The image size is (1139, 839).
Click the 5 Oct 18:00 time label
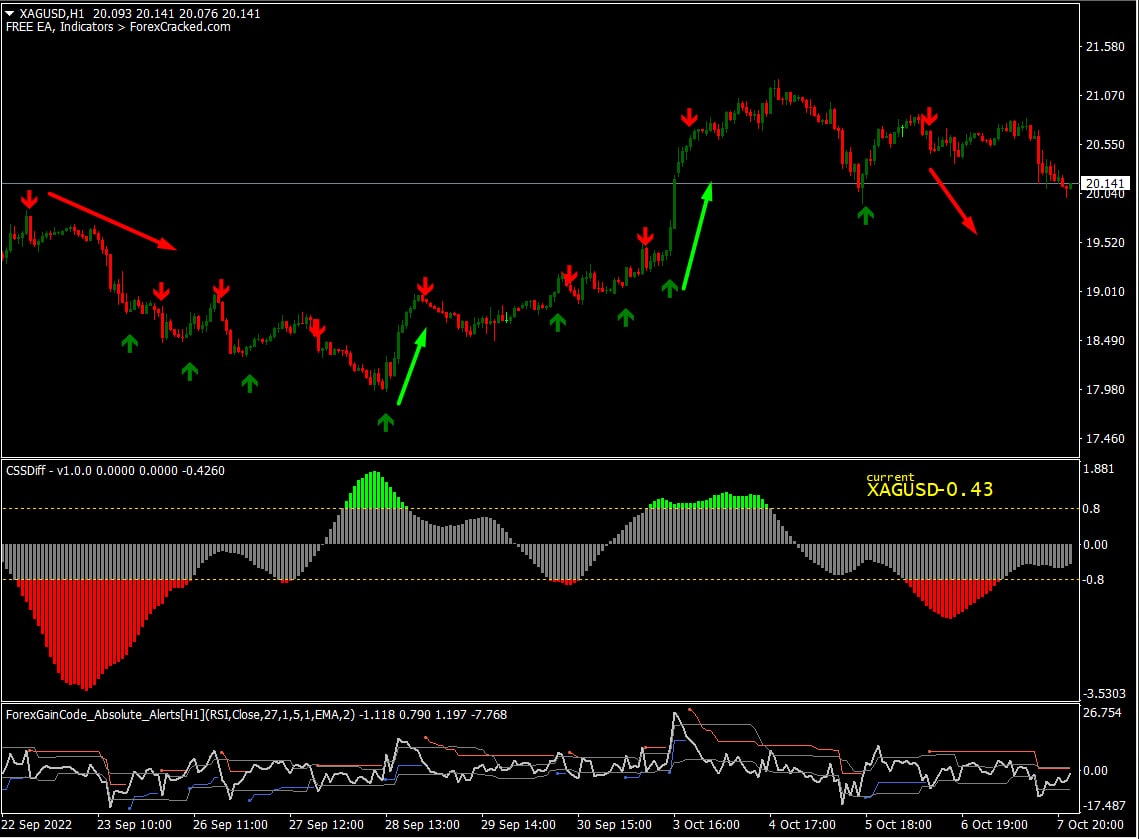tap(898, 824)
